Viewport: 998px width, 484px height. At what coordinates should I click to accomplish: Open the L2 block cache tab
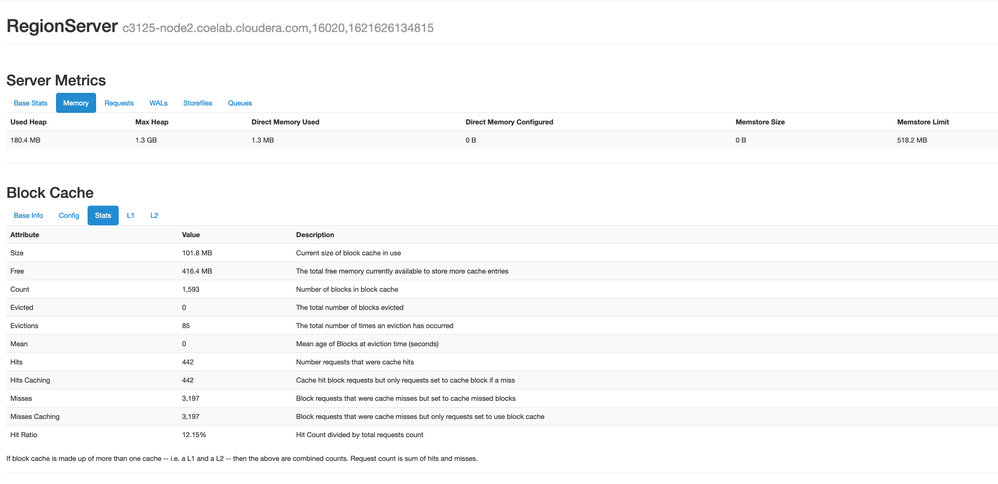point(154,215)
